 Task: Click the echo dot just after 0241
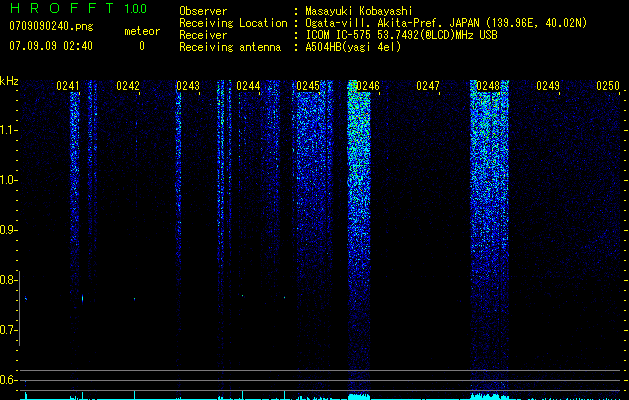point(83,298)
